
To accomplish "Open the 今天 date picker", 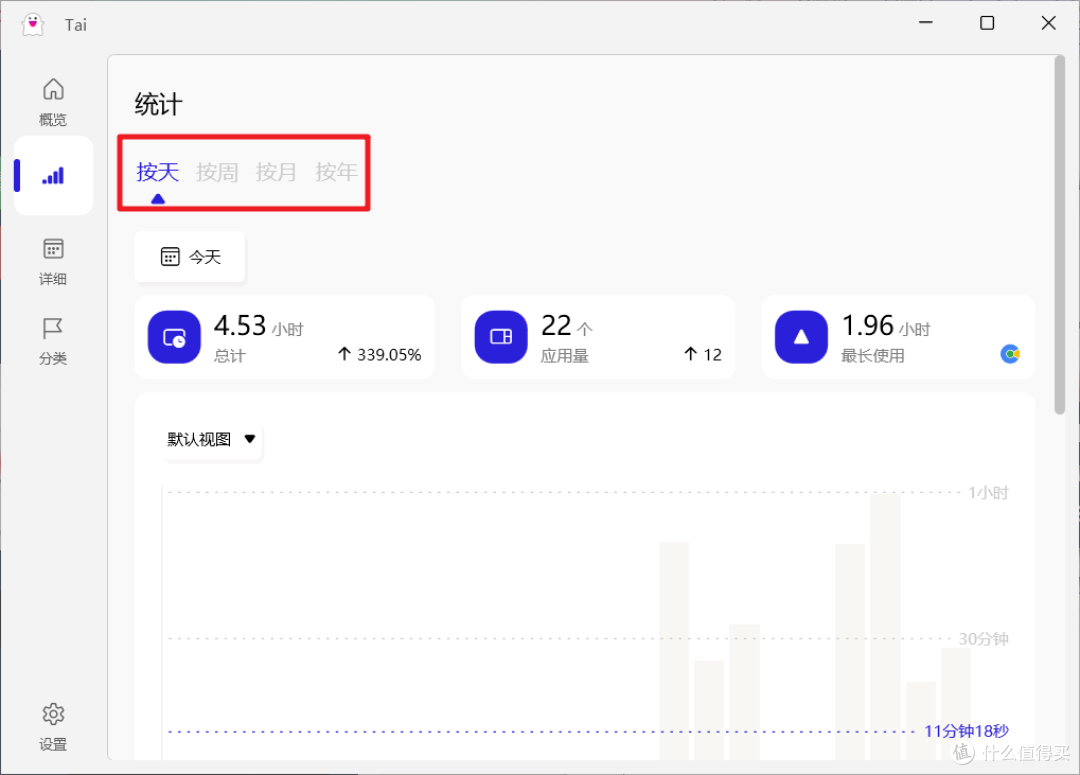I will coord(190,257).
